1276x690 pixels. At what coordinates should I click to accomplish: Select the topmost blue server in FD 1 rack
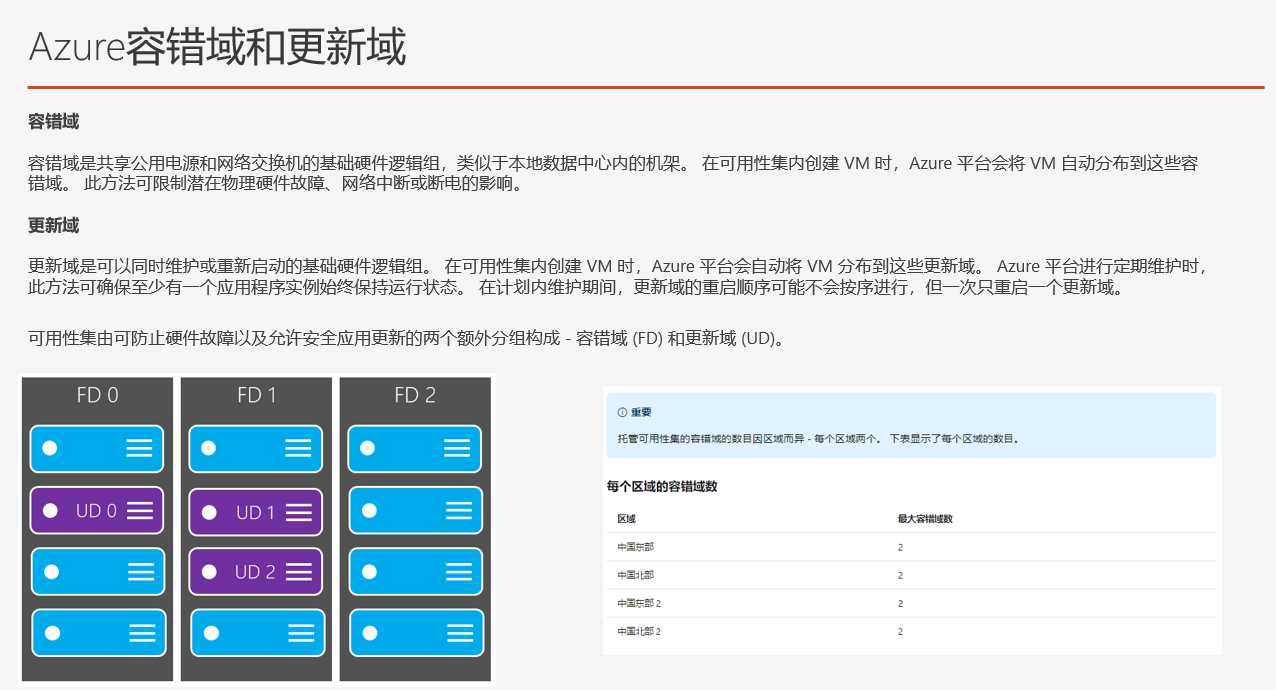[x=256, y=449]
